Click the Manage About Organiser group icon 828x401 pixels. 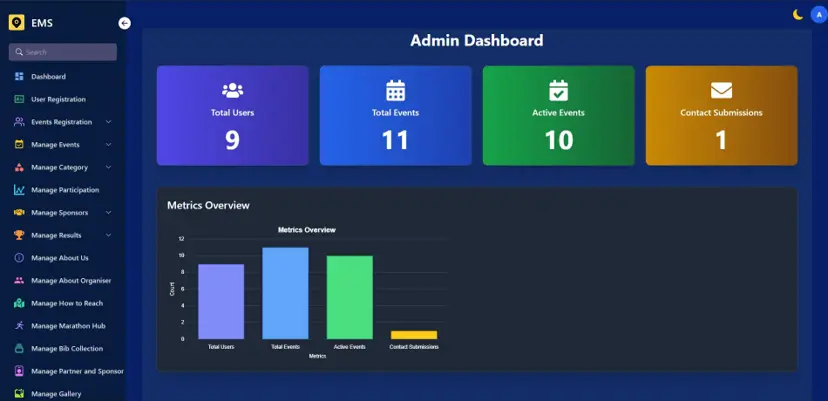pos(19,281)
